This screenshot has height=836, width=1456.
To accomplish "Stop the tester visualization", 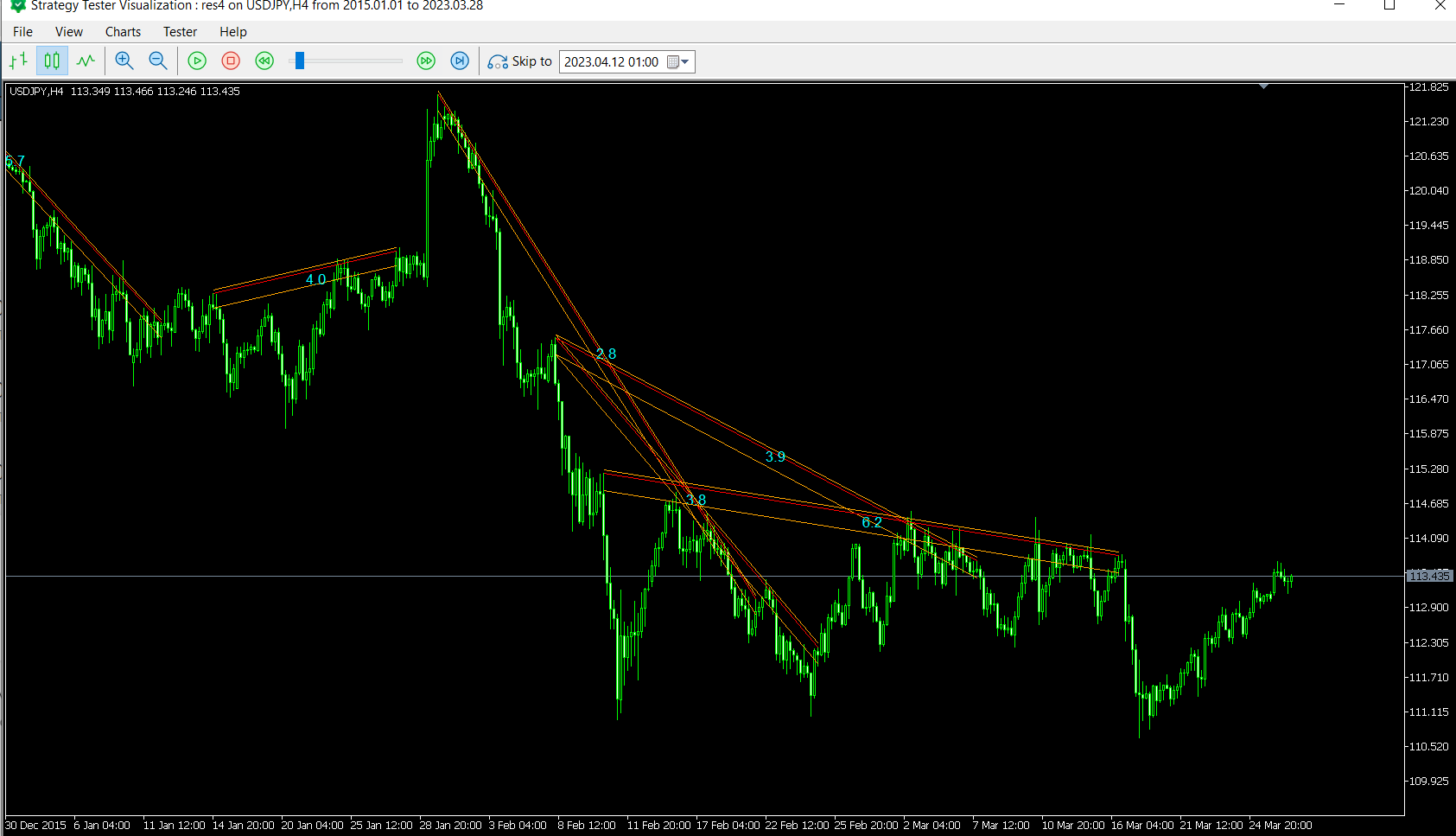I will 231,61.
